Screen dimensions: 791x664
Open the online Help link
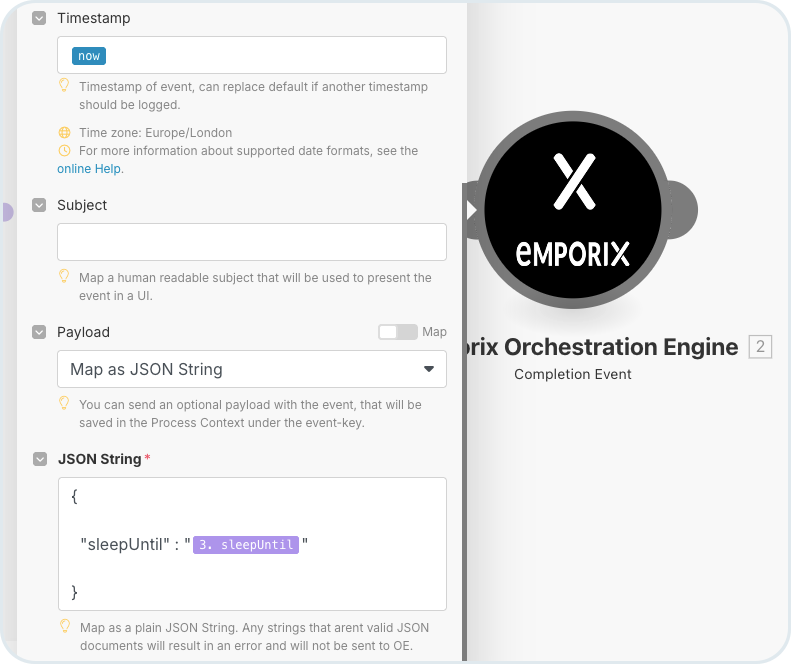point(89,169)
